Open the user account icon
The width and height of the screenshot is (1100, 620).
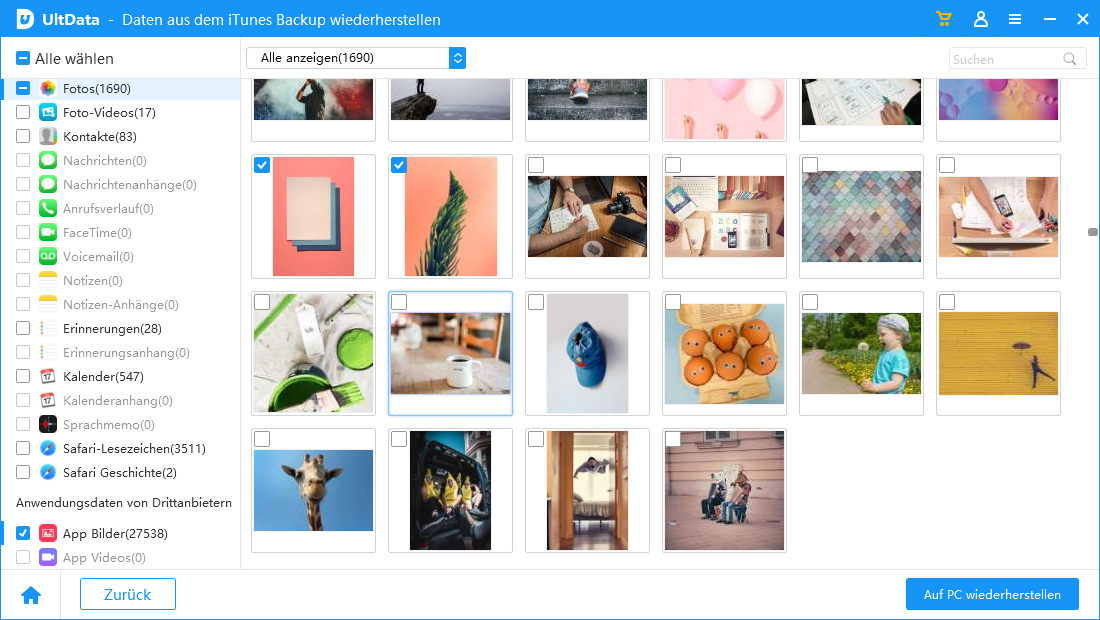click(981, 19)
